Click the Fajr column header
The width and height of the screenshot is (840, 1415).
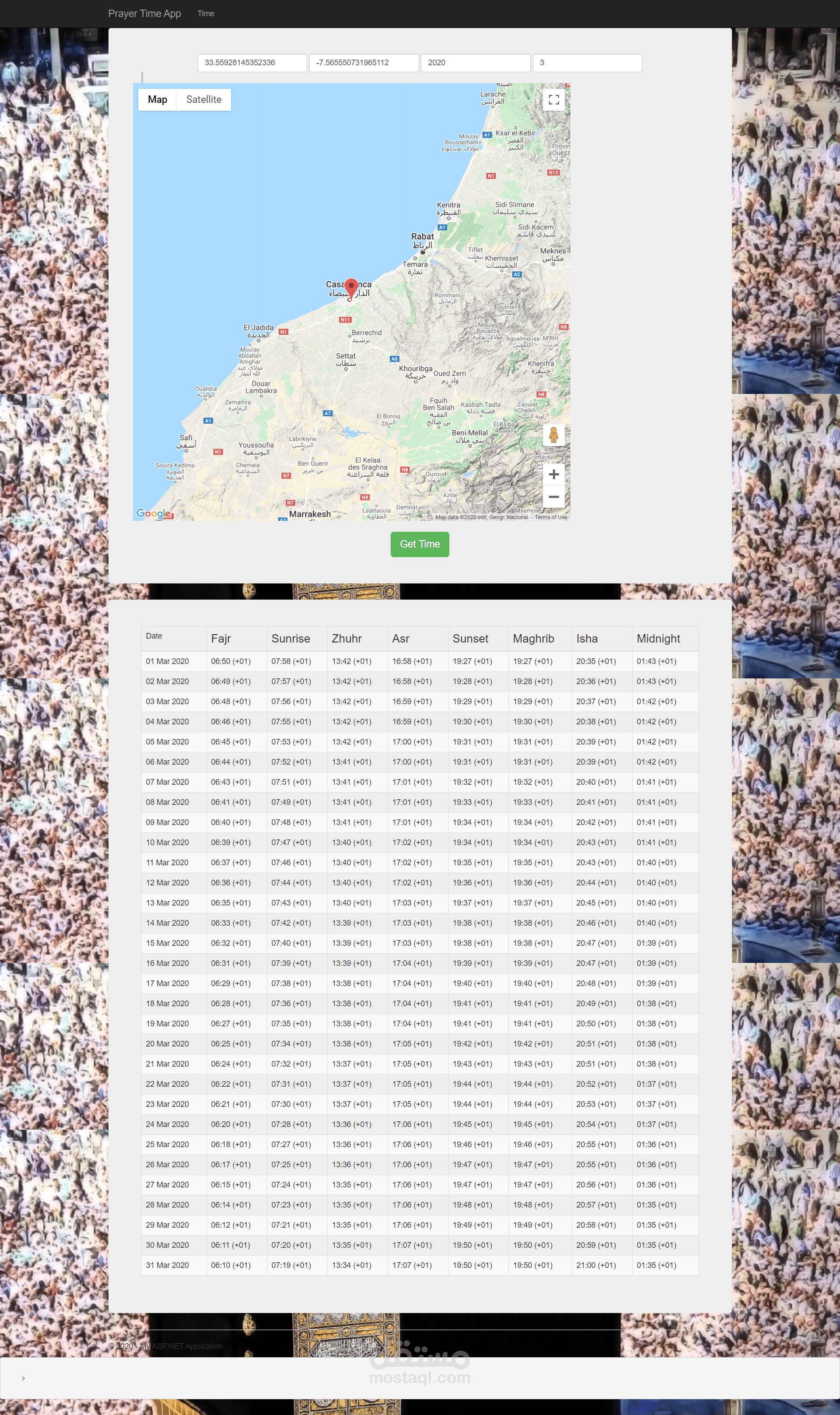tap(221, 639)
